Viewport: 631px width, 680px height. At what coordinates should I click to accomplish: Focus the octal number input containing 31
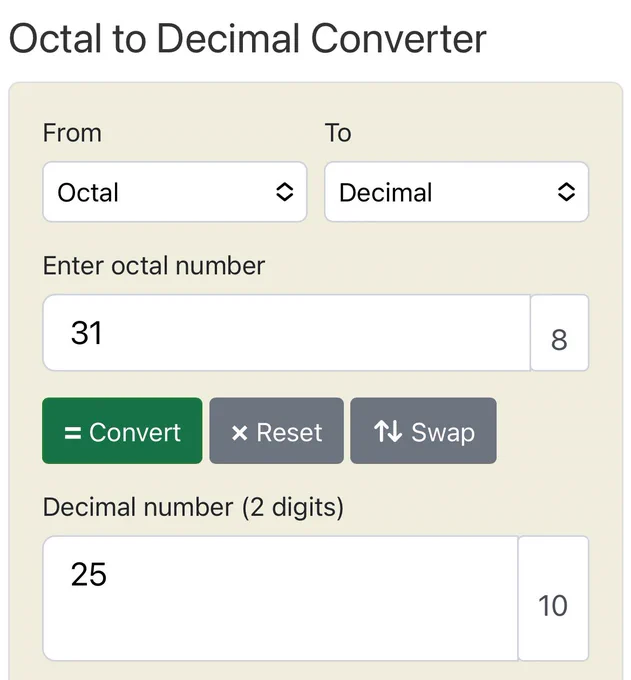pyautogui.click(x=286, y=333)
